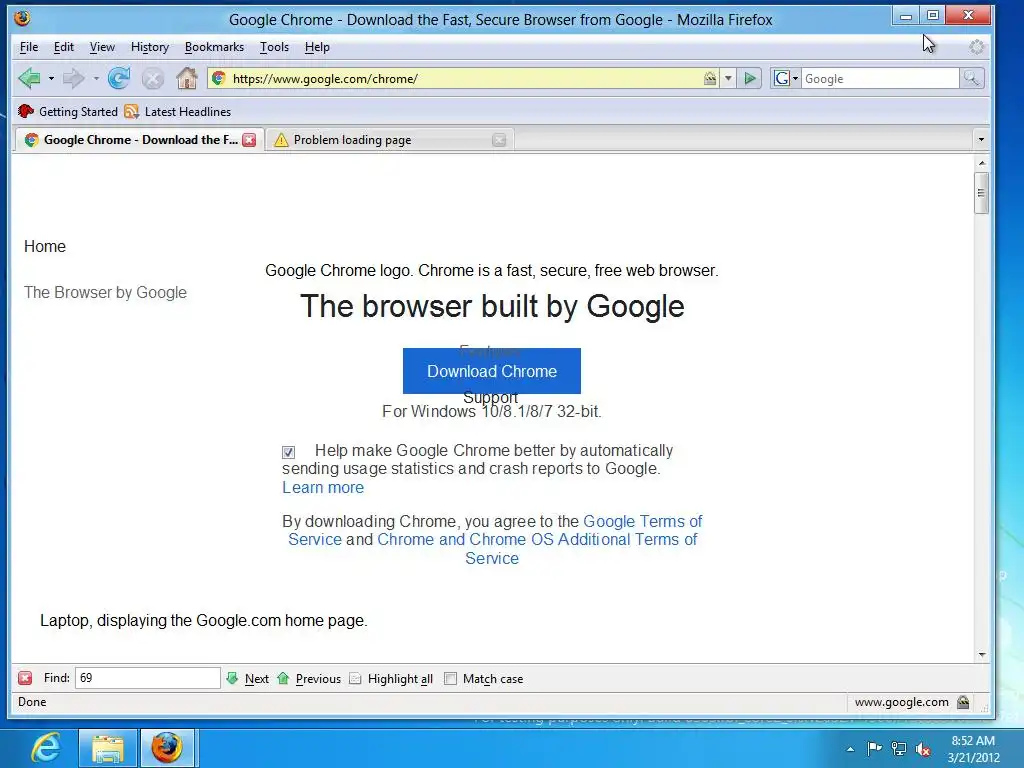1024x768 pixels.
Task: Find Previous match arrow
Action: tap(309, 679)
